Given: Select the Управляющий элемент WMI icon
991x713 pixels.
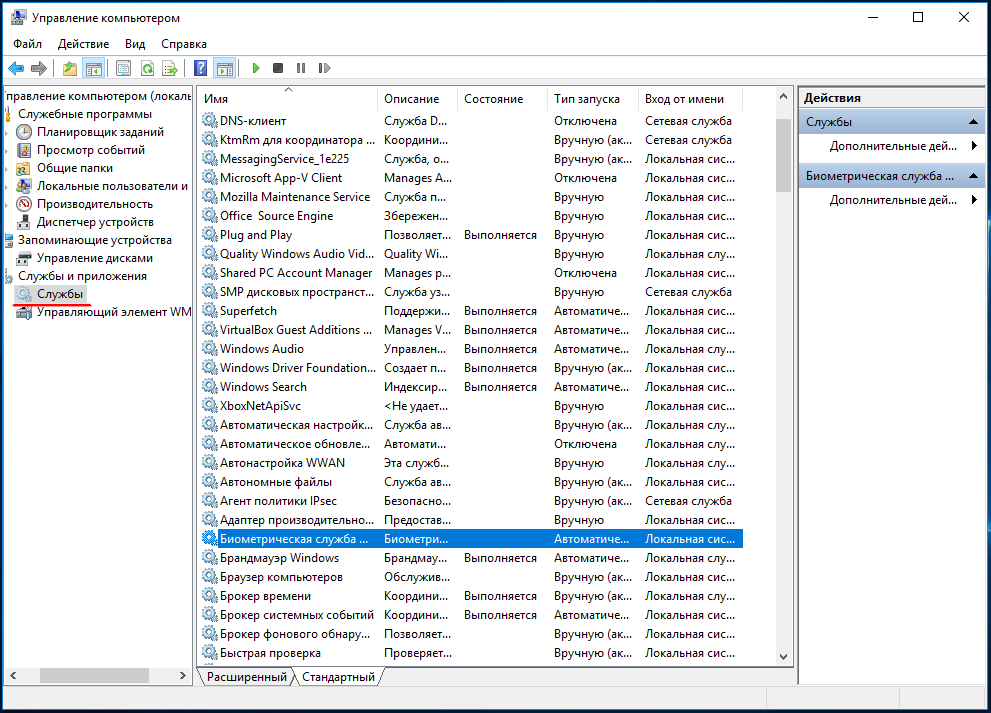Looking at the screenshot, I should (24, 312).
